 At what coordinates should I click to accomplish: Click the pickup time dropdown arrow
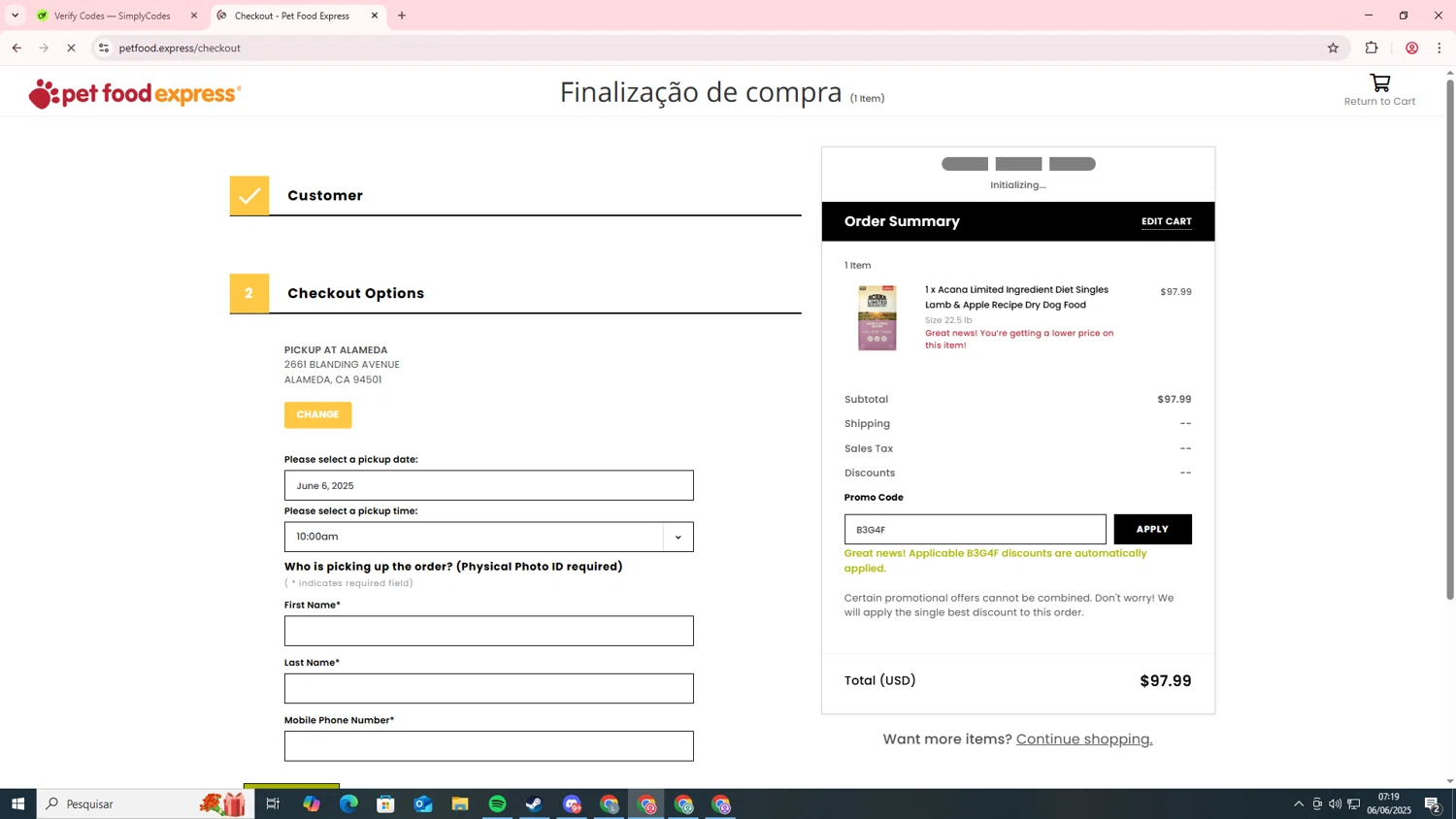point(678,537)
